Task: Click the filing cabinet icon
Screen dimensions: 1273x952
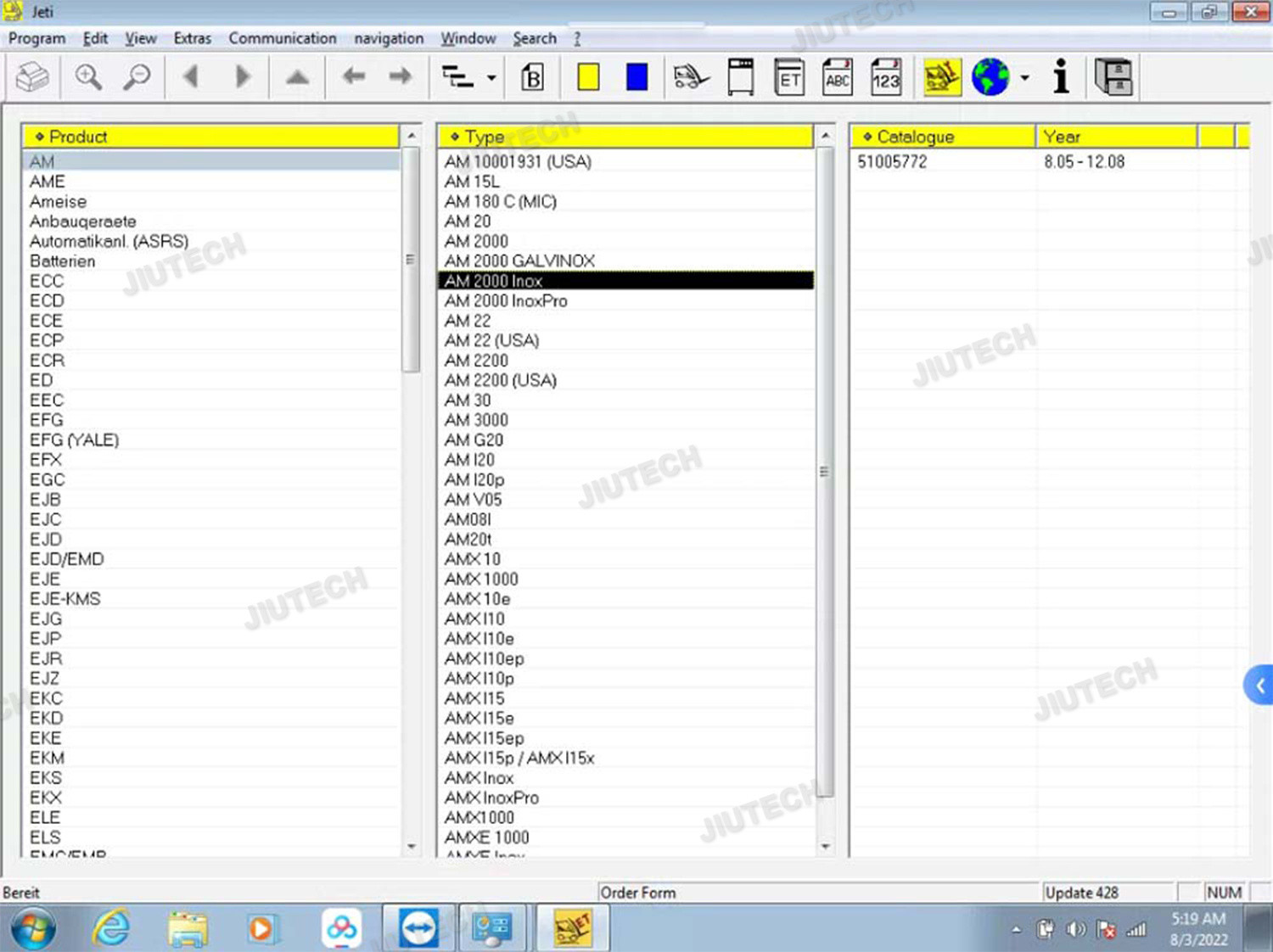Action: pos(1113,77)
